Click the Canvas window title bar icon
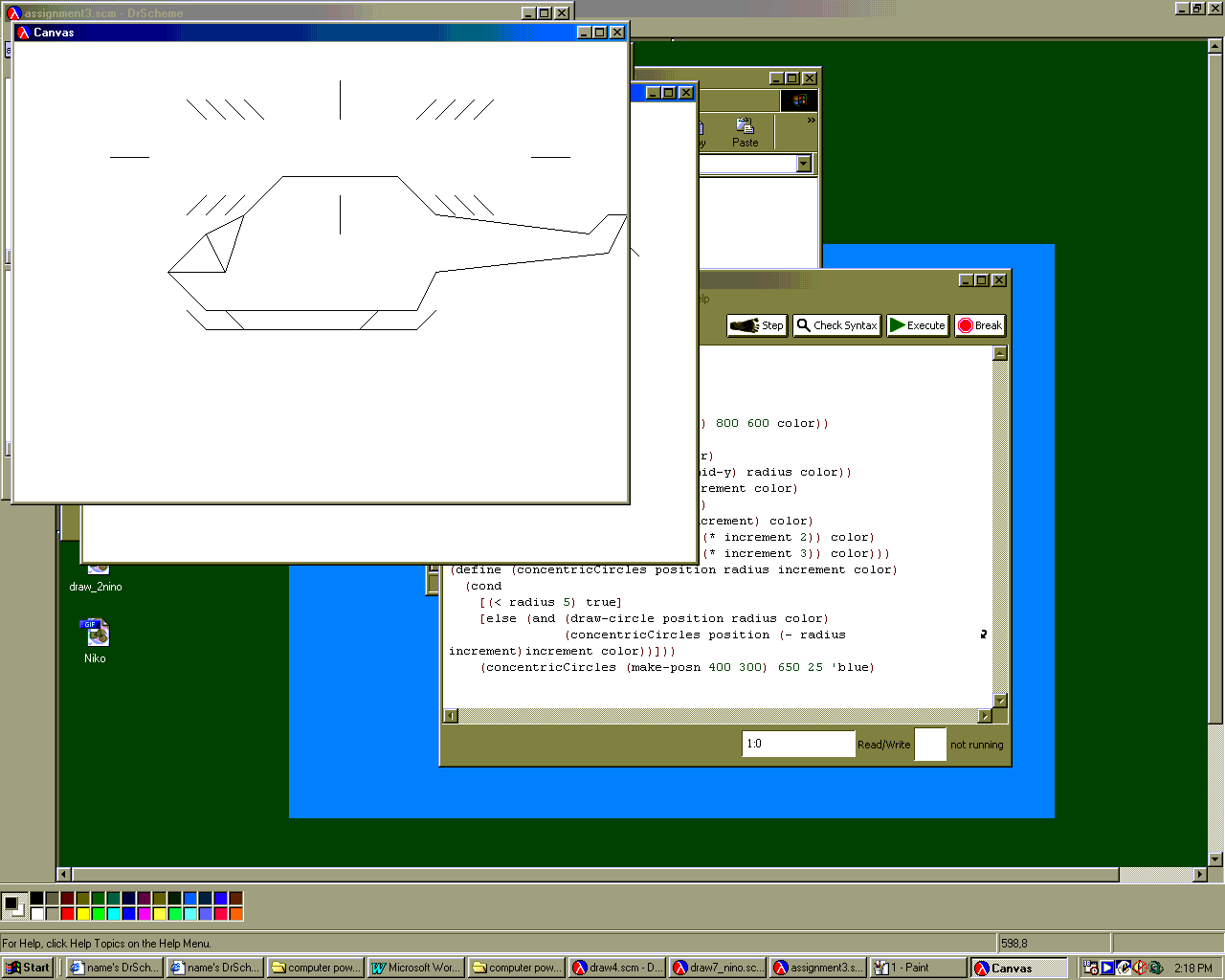The height and width of the screenshot is (980, 1225). click(24, 33)
